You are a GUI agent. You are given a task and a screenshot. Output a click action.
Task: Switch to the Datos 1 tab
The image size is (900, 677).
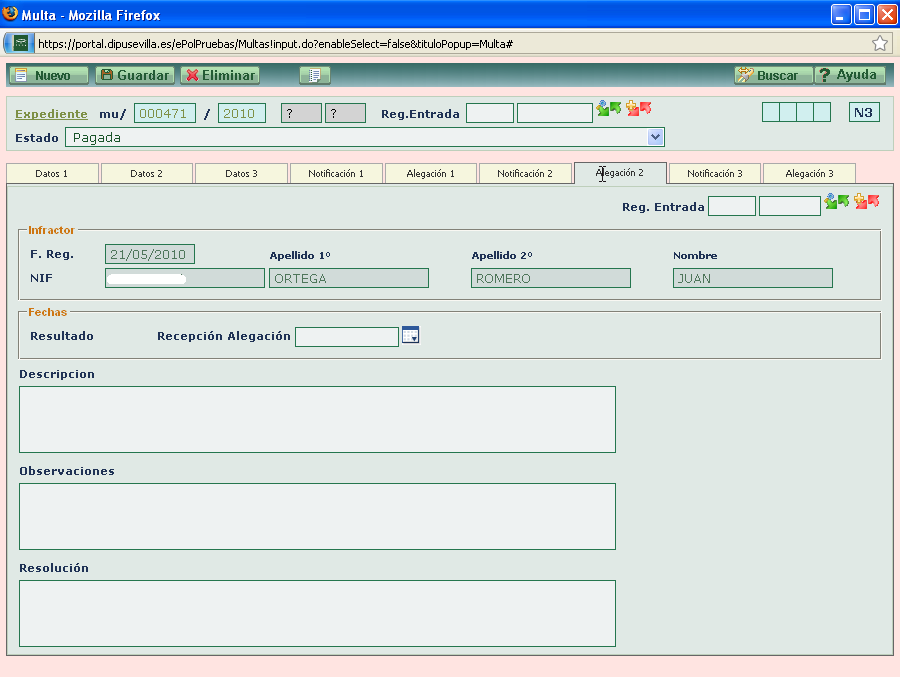52,174
